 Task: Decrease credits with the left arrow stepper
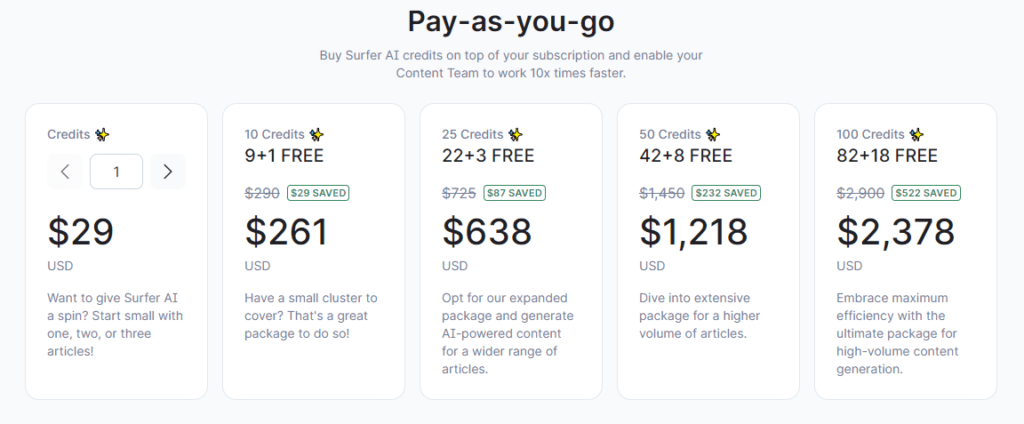click(x=65, y=172)
